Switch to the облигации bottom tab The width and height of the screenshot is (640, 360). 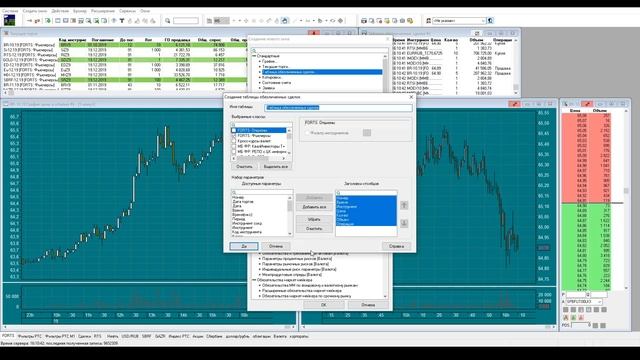pos(261,336)
